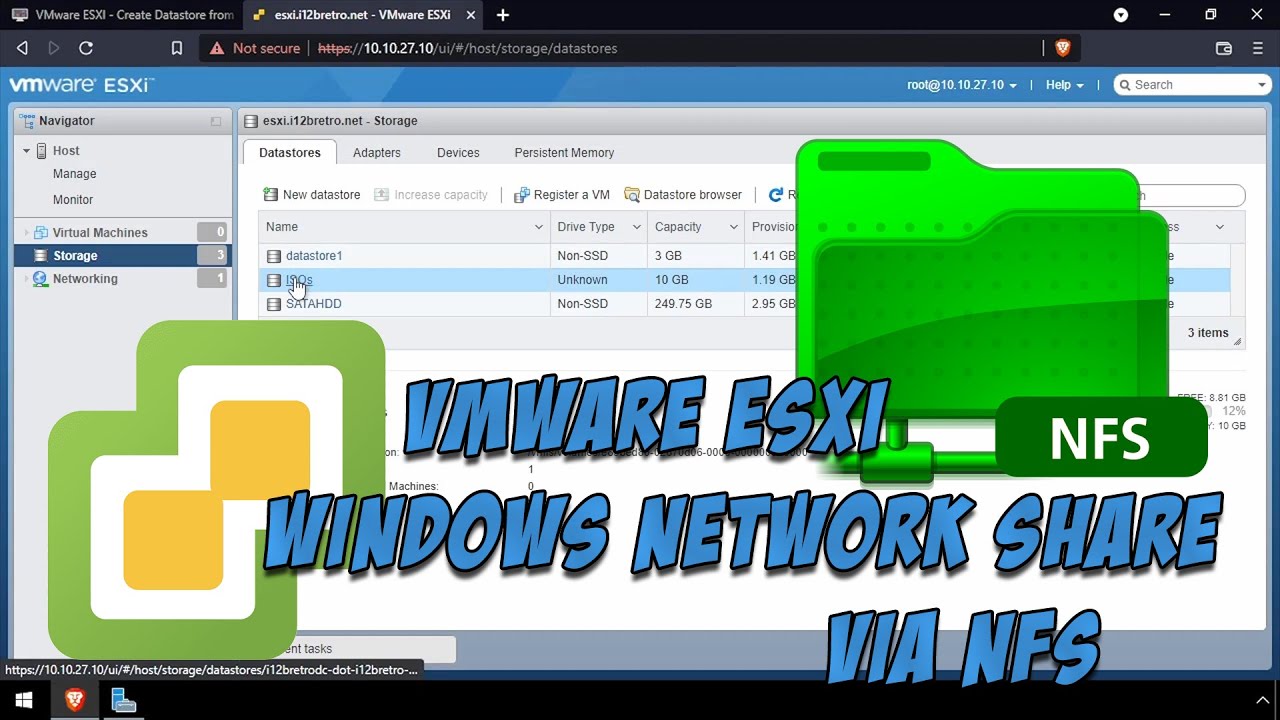
Task: Click the browser forward arrow
Action: pyautogui.click(x=54, y=48)
